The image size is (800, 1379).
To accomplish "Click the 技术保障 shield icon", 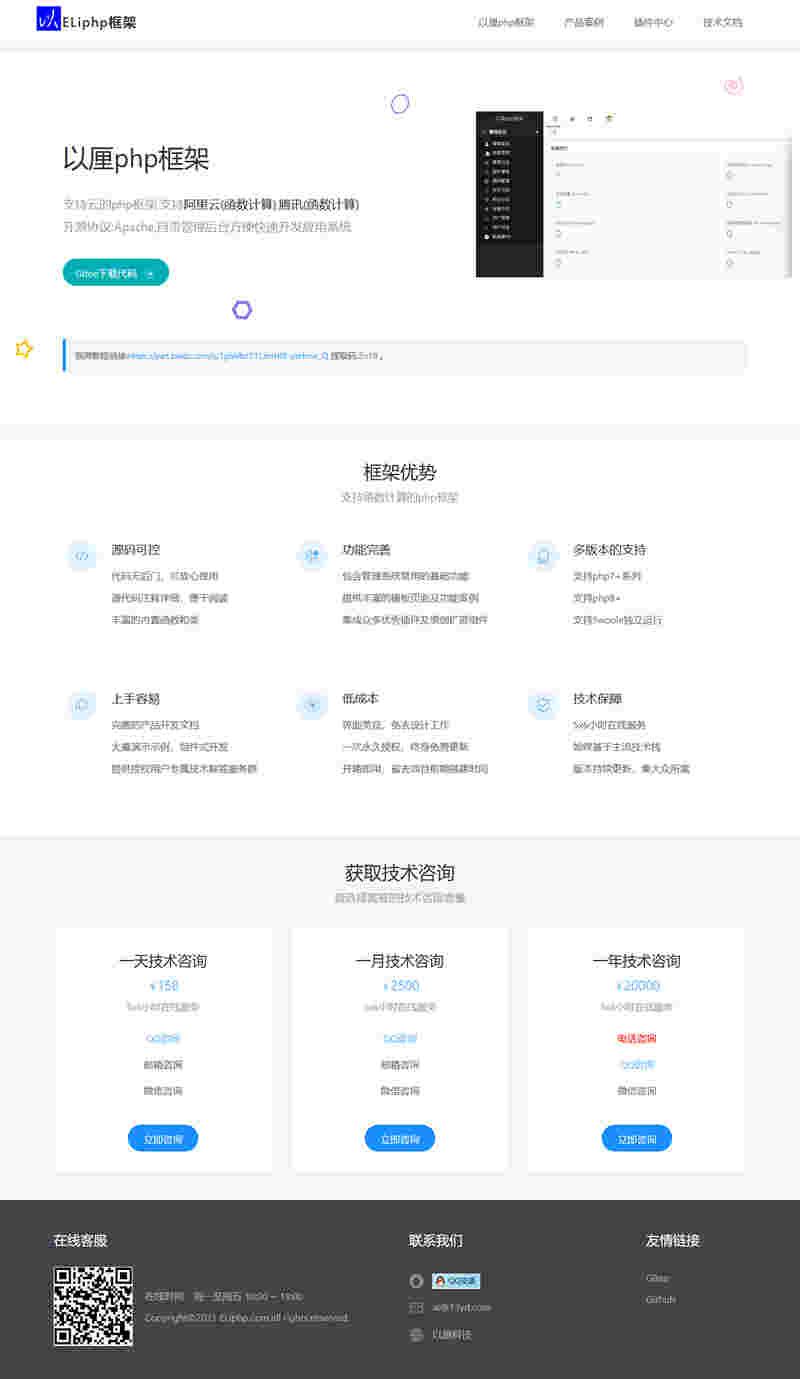I will click(x=542, y=705).
